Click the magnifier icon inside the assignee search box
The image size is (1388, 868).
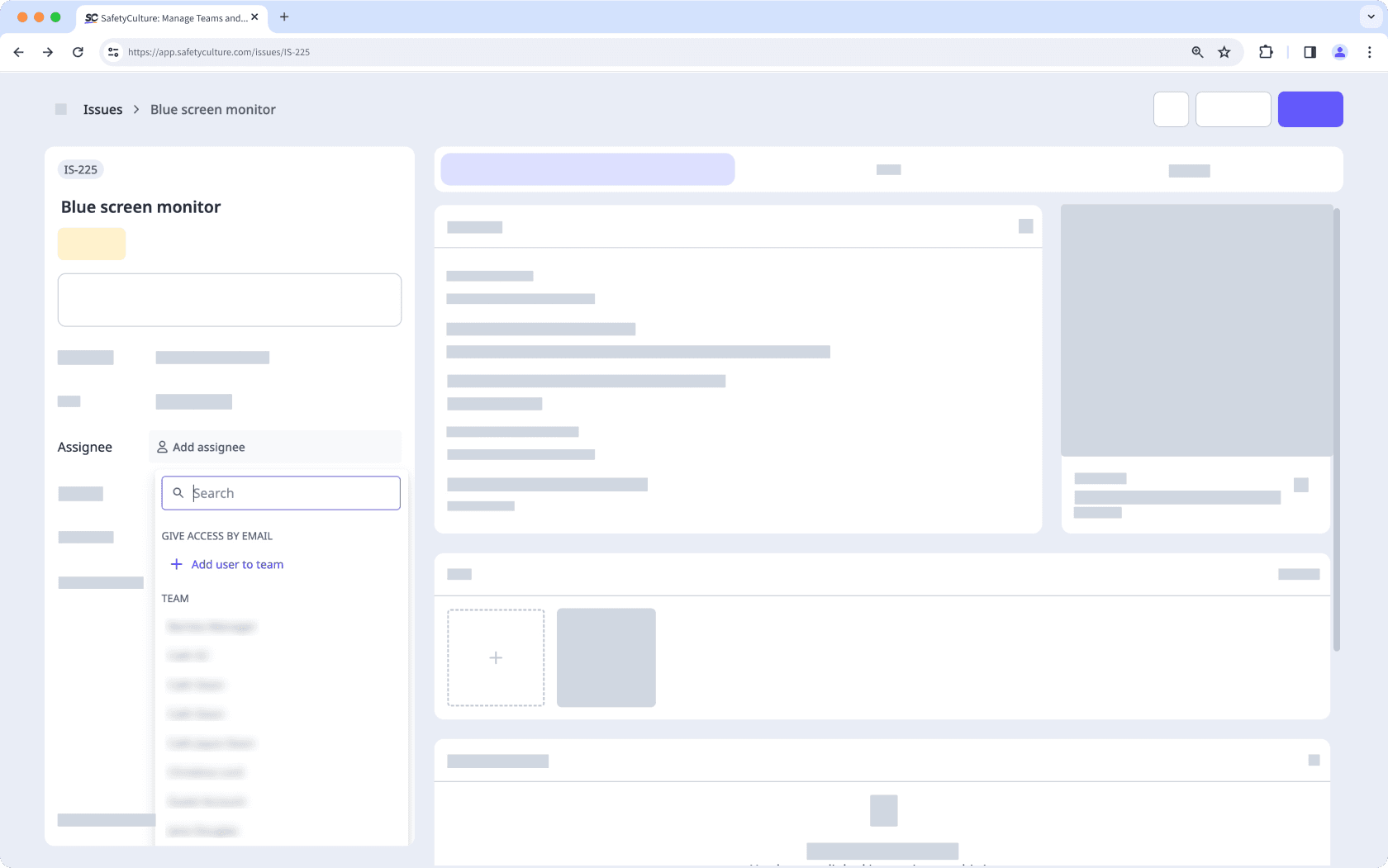pyautogui.click(x=178, y=492)
